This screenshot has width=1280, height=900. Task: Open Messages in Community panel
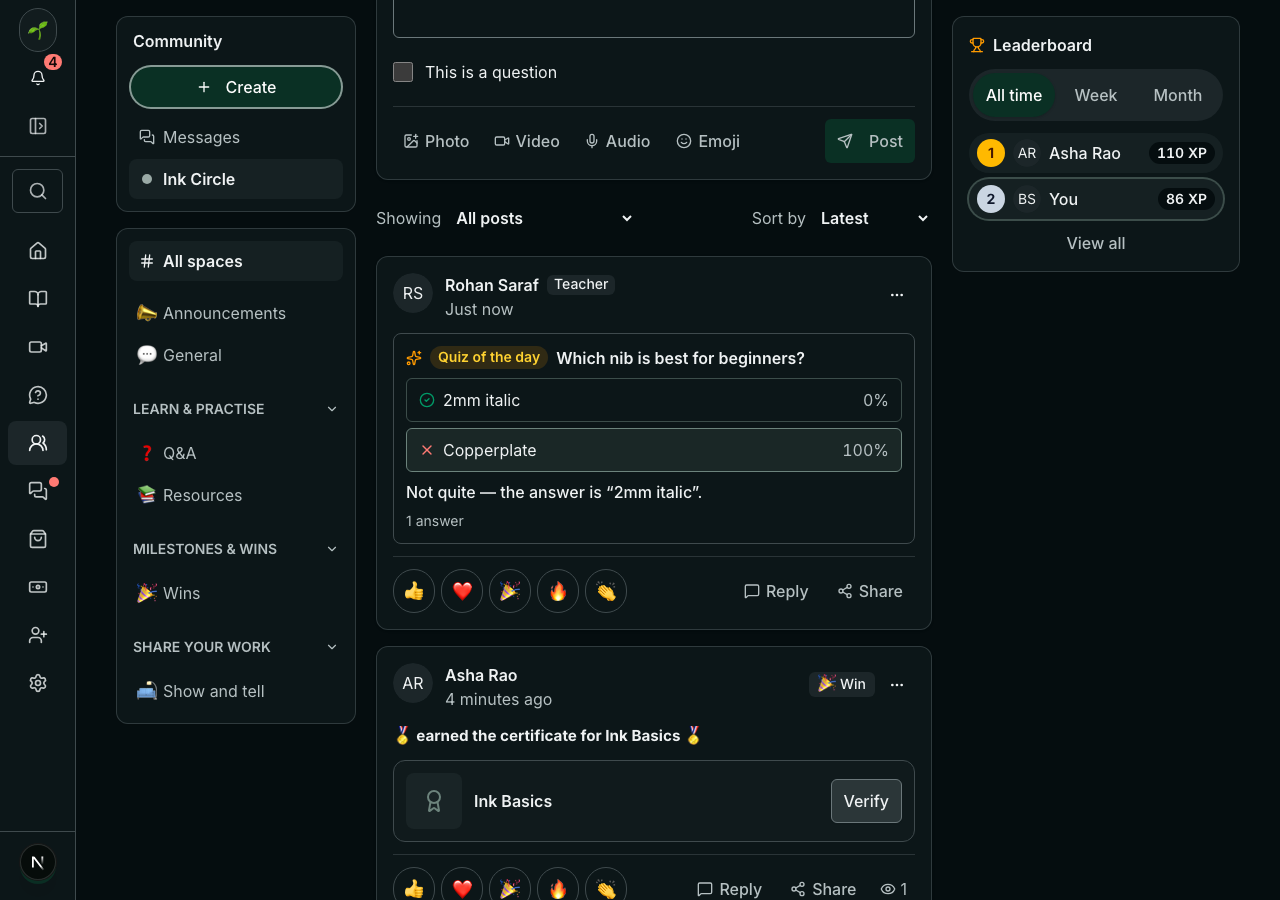click(236, 137)
